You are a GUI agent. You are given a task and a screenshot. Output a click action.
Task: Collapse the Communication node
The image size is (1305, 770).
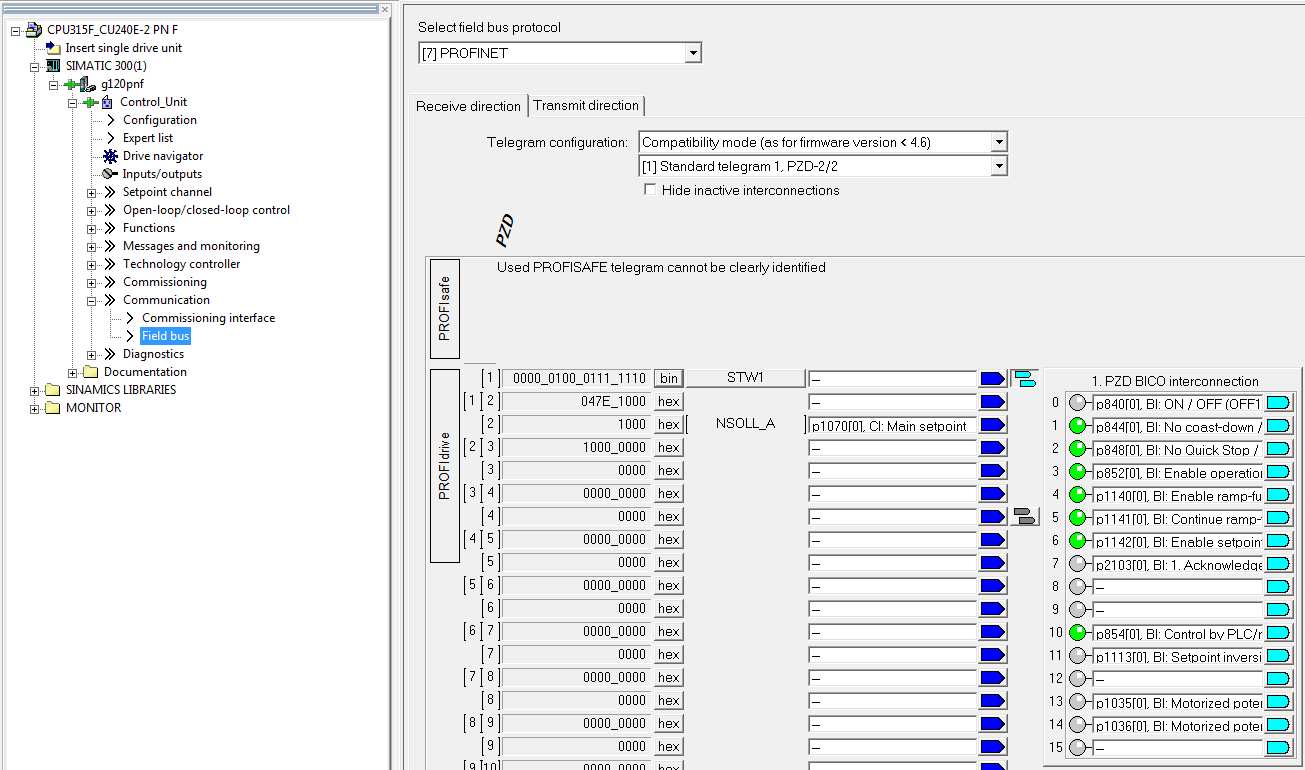pos(91,300)
